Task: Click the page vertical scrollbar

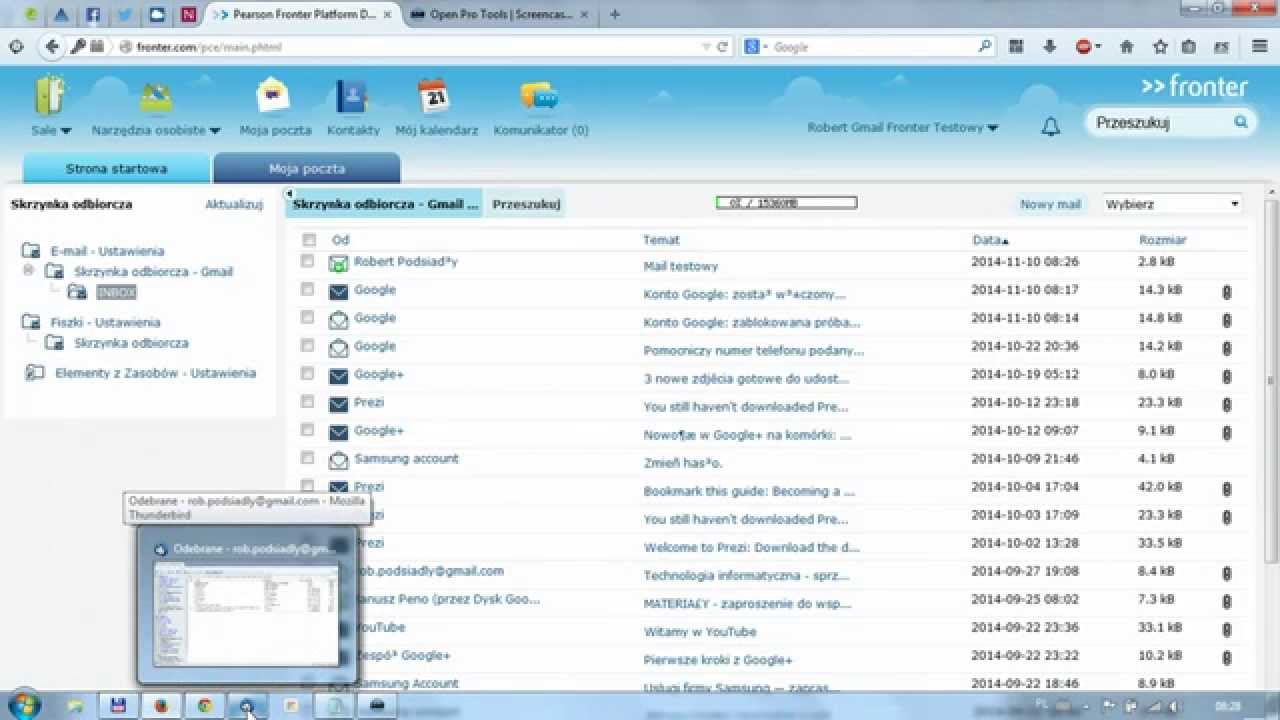Action: 1272,380
